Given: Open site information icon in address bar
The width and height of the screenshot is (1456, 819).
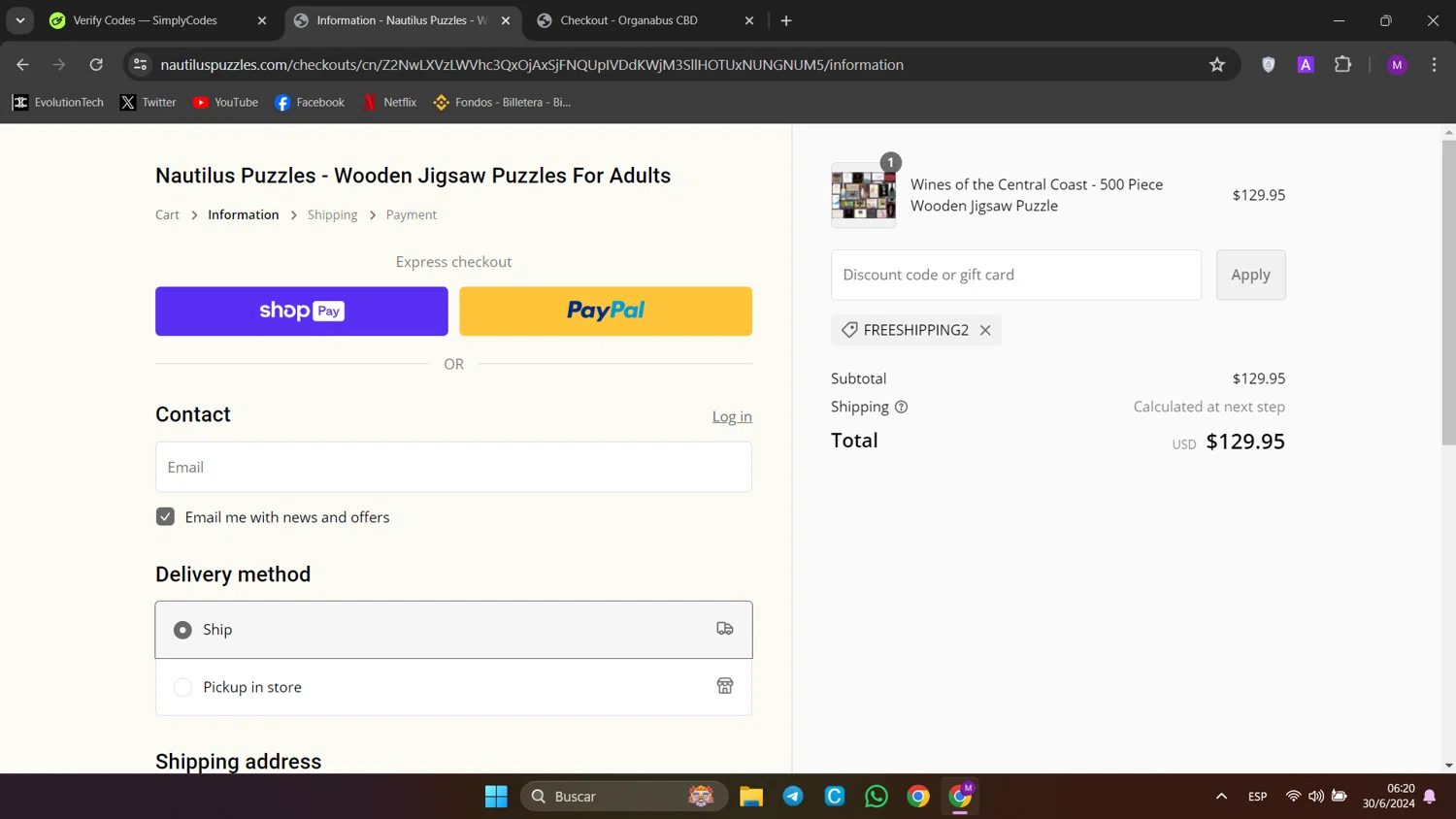Looking at the screenshot, I should 140,65.
